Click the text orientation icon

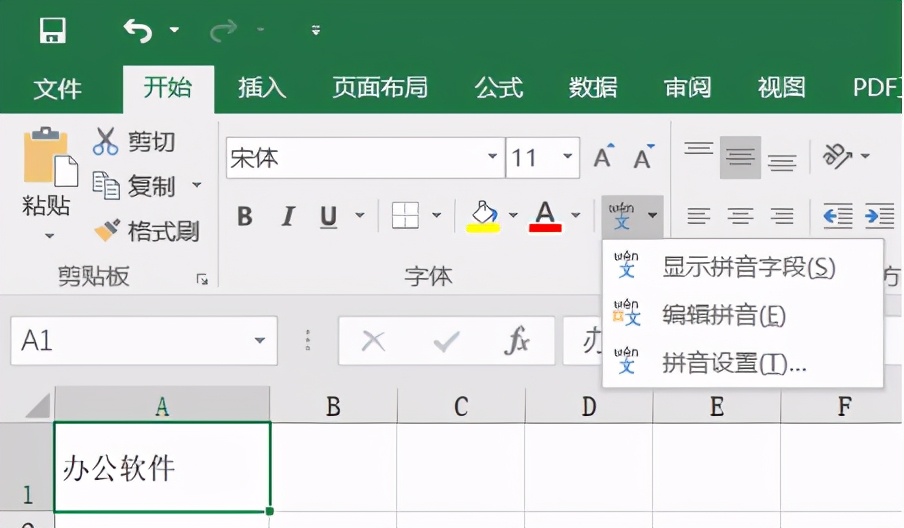[x=837, y=156]
